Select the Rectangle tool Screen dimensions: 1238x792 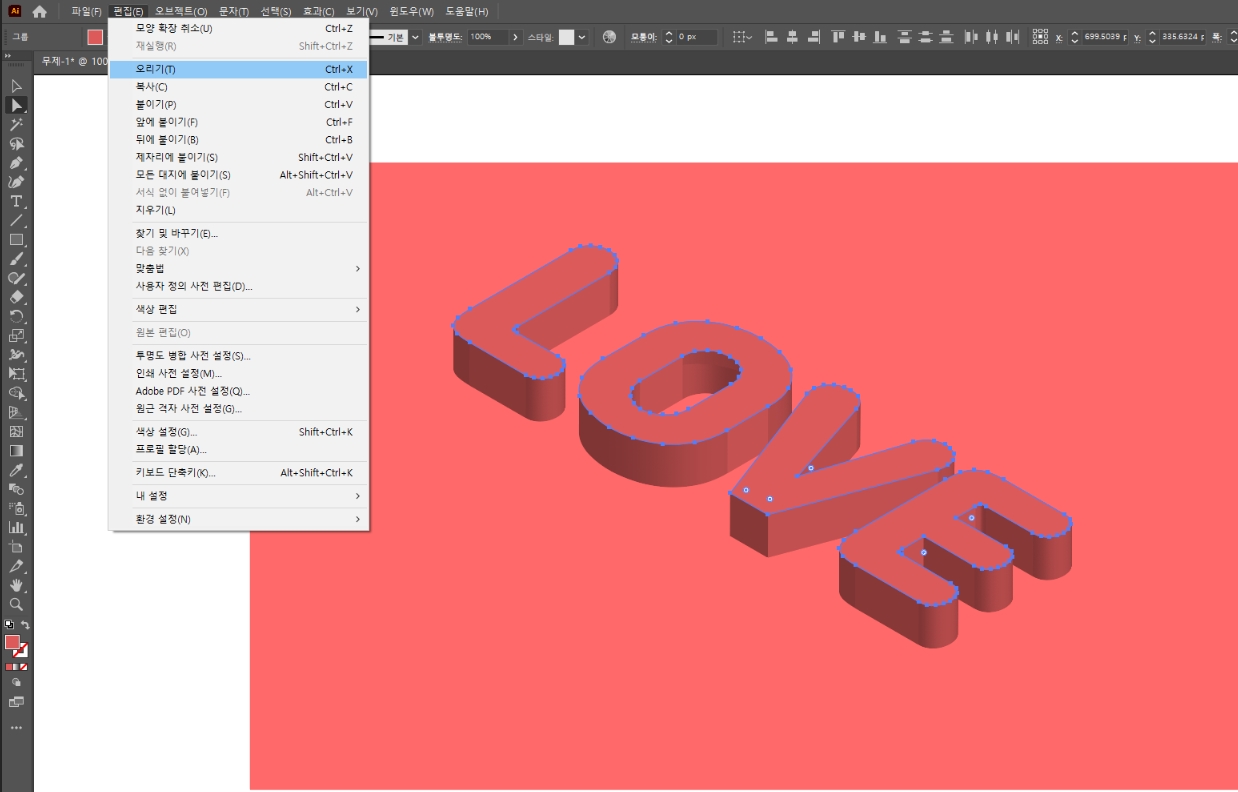16,239
